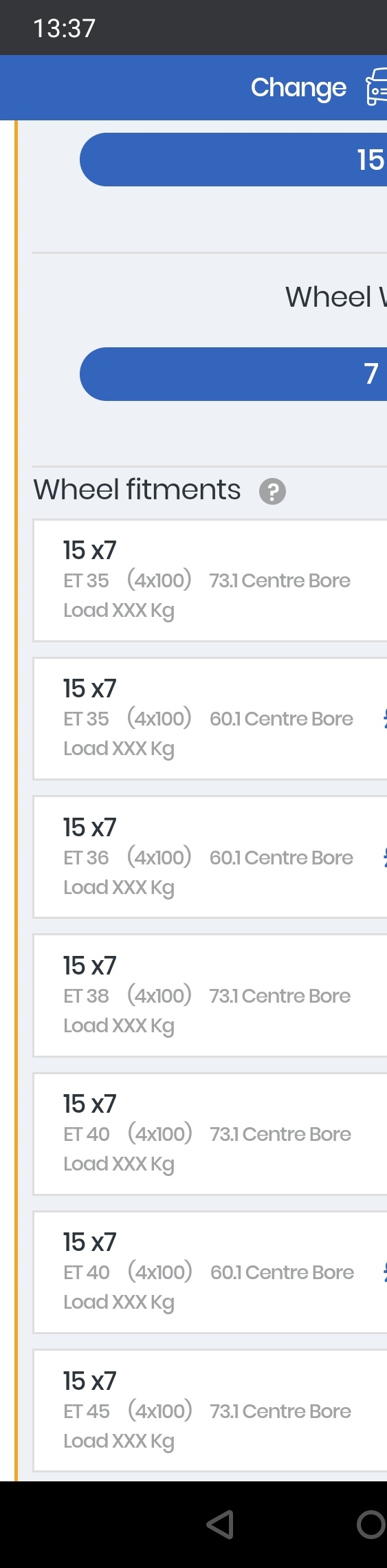Choose the ET 36 60.1 Centre Bore fitment

click(x=210, y=857)
